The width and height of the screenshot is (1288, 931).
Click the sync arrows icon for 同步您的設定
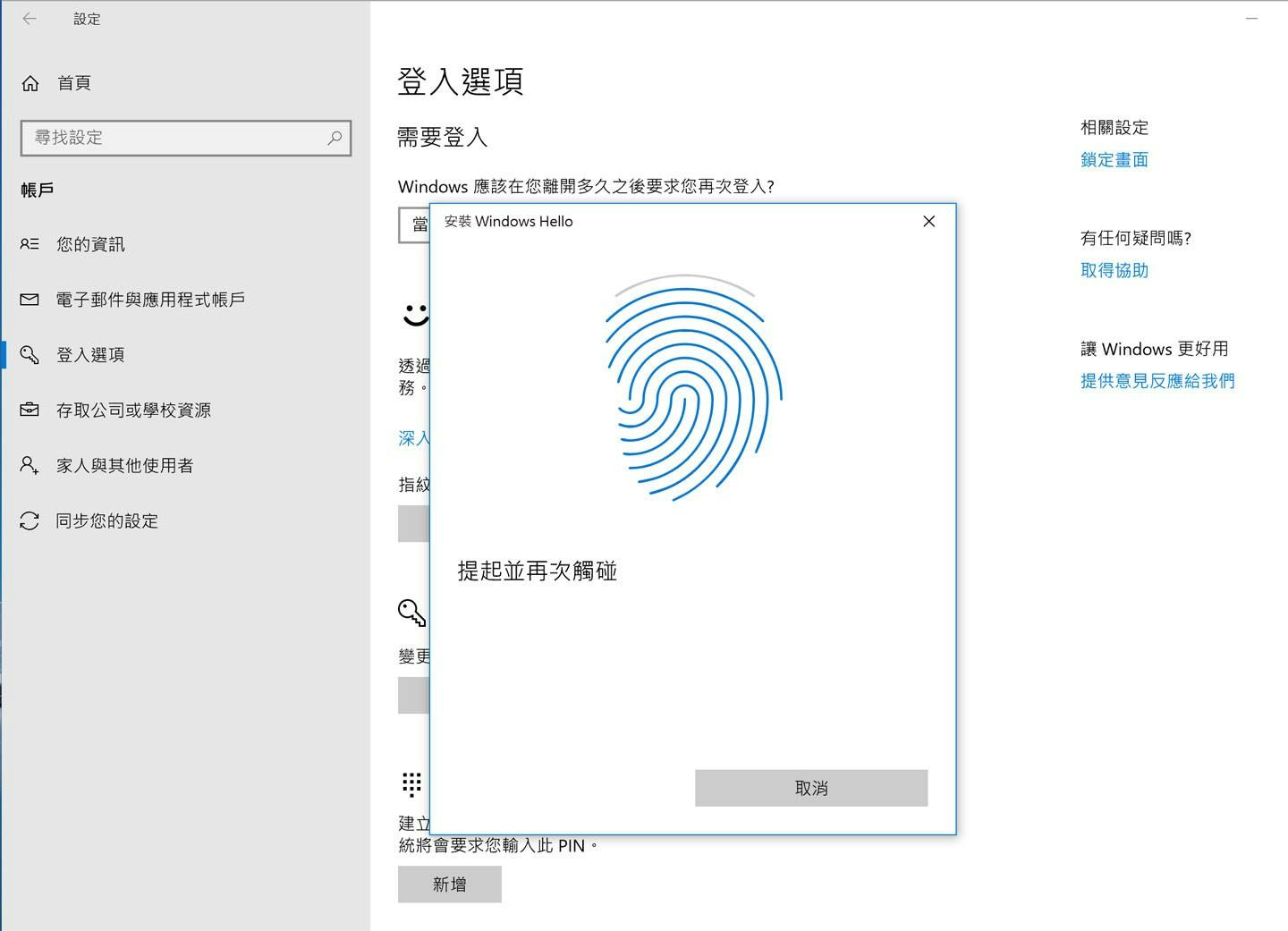pos(30,521)
